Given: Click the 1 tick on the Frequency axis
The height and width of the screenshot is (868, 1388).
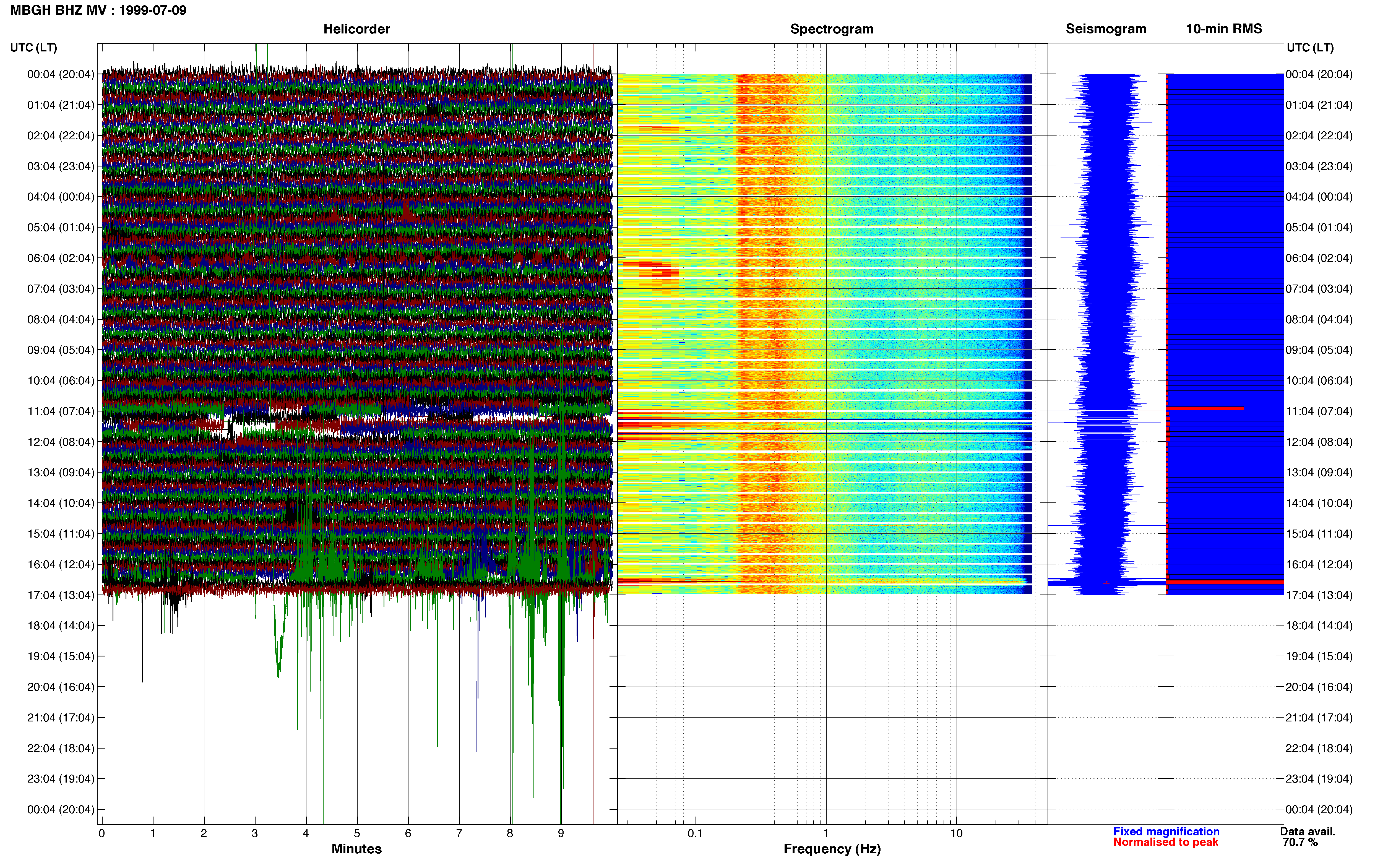Looking at the screenshot, I should [826, 833].
